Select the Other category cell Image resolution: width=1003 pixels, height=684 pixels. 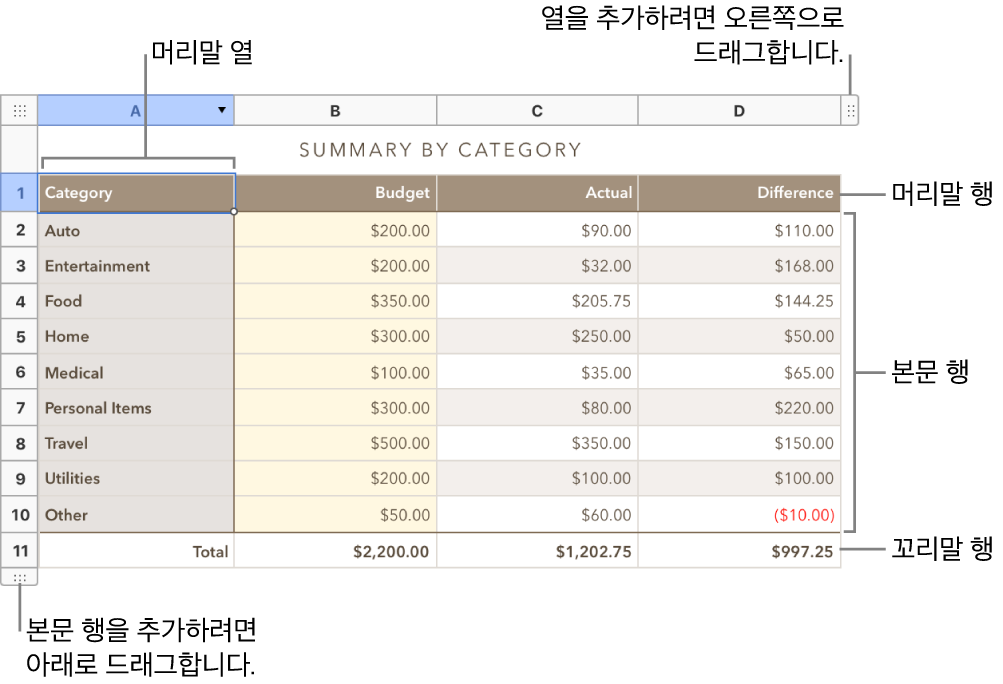(137, 514)
